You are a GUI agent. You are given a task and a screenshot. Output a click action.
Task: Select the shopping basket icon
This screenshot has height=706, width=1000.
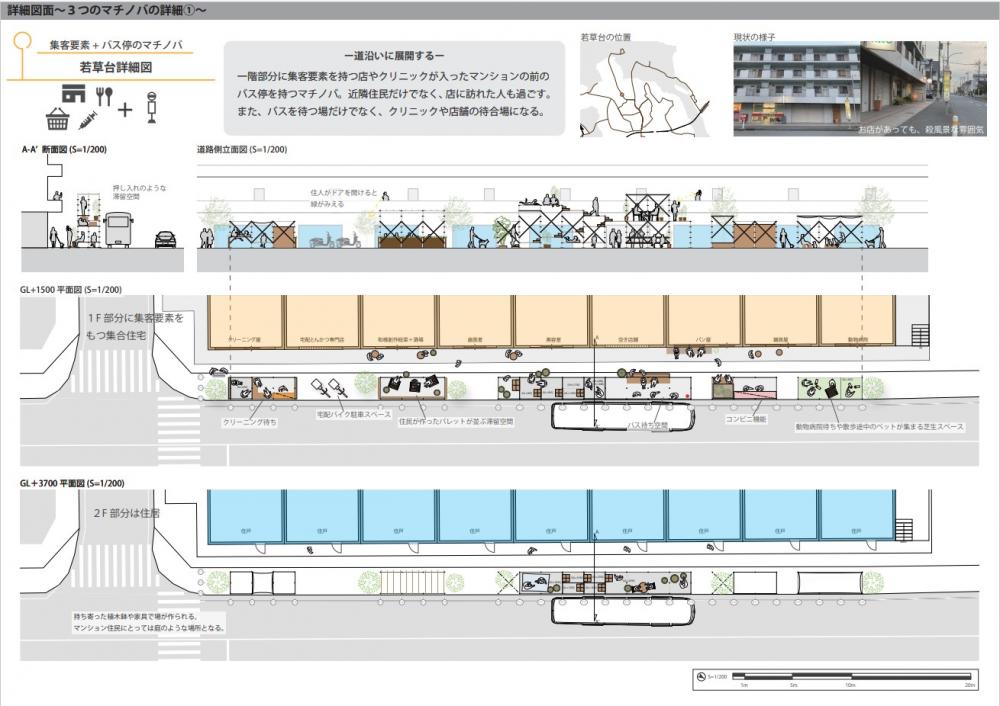point(57,121)
